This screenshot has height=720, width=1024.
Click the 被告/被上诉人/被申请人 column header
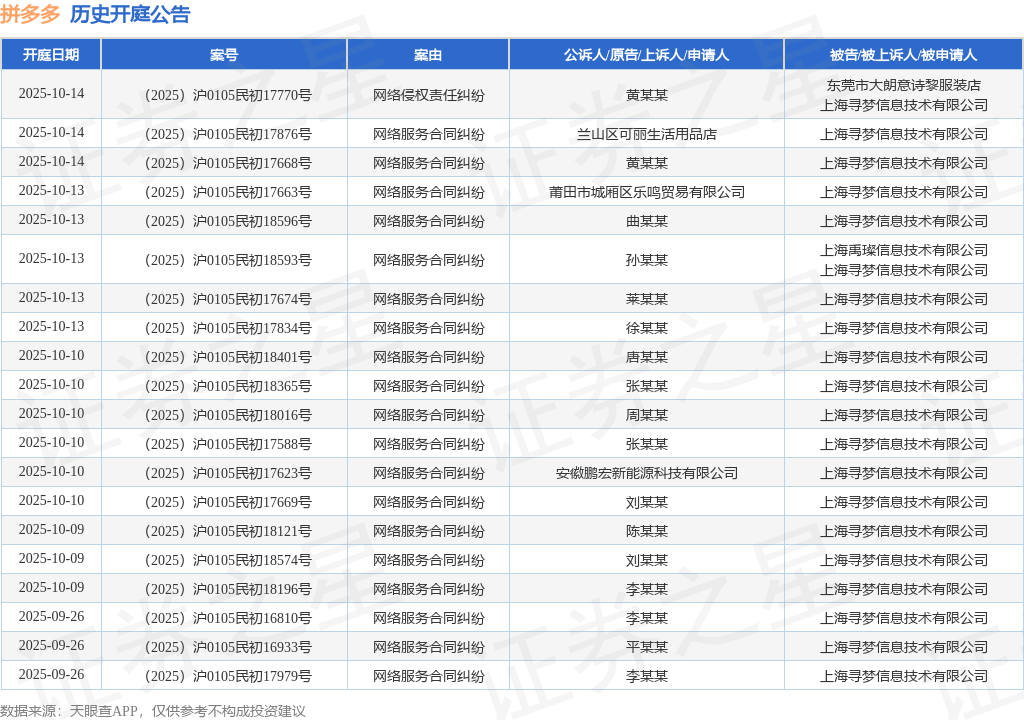point(903,55)
